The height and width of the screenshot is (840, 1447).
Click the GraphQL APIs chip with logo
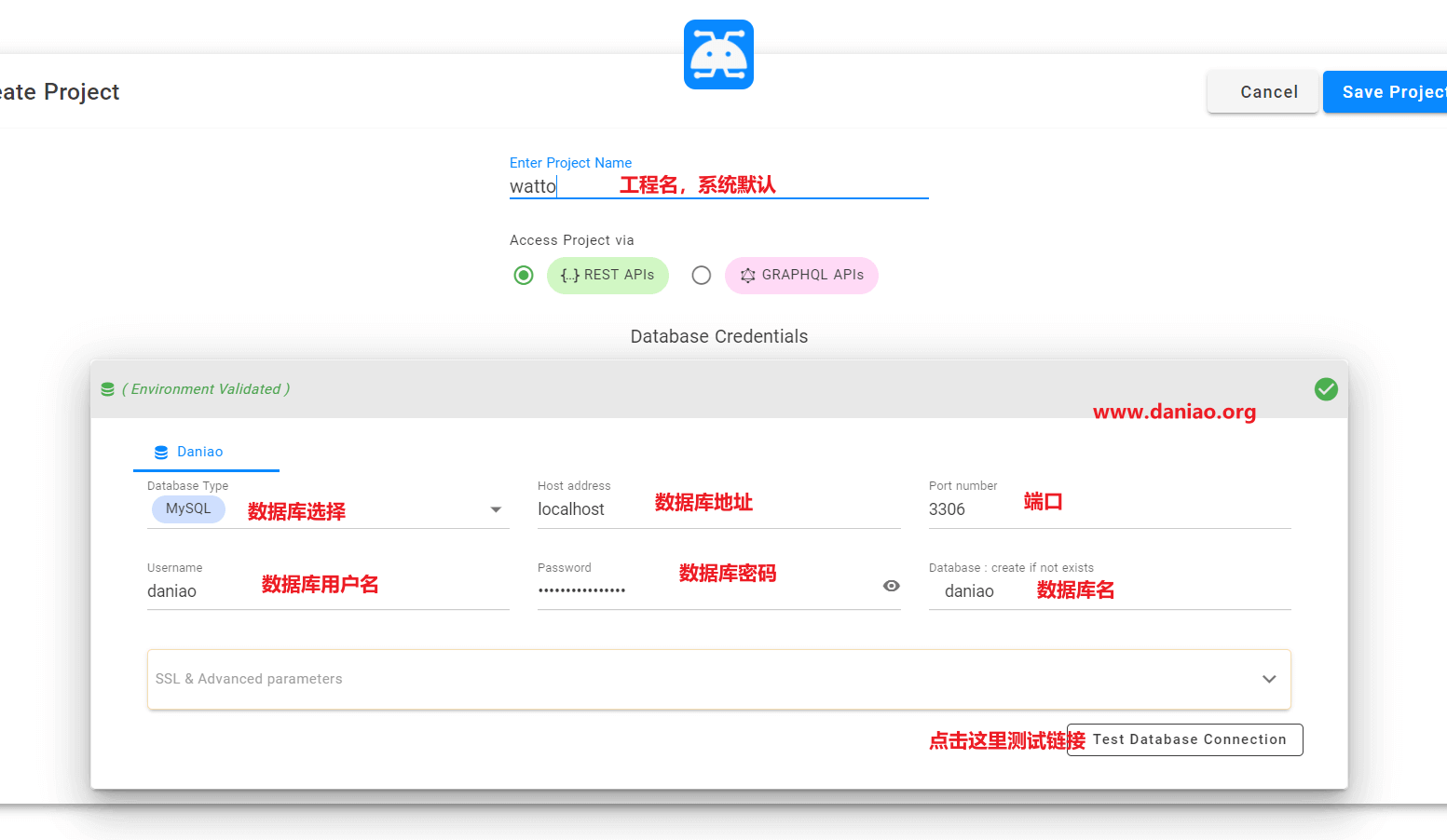(801, 276)
